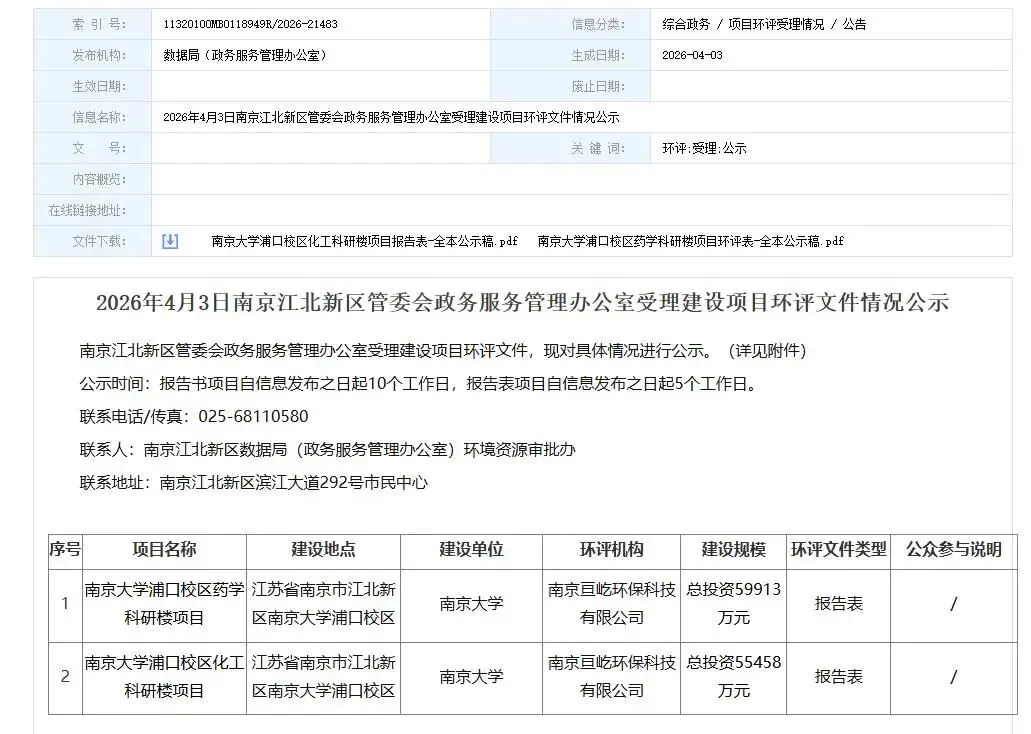The width and height of the screenshot is (1031, 734).
Task: Click the 联系地址 滨江大道292号 line
Action: pyautogui.click(x=253, y=482)
